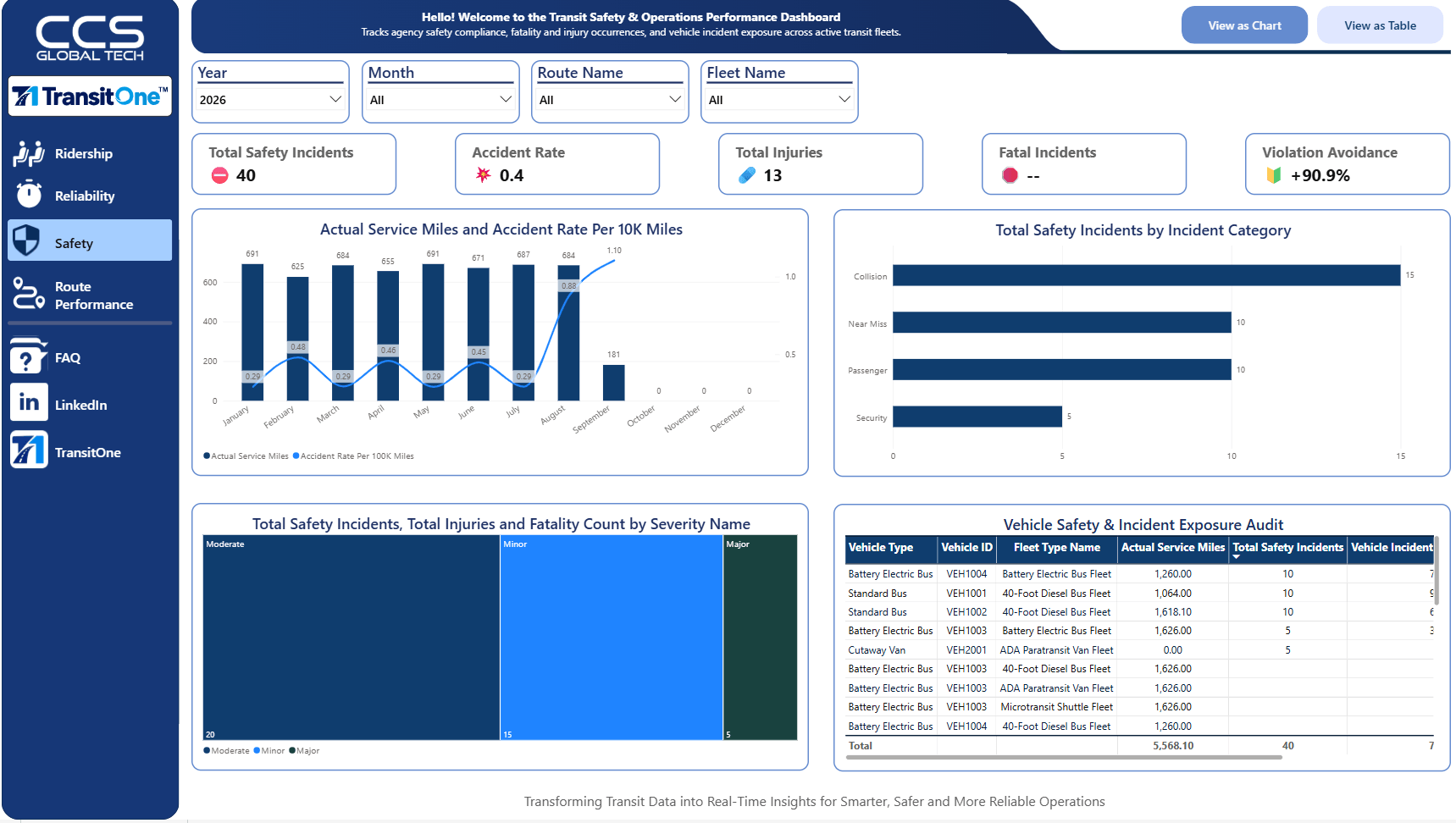Click the Ridership passengers icon
The height and width of the screenshot is (823, 1456).
click(x=28, y=153)
